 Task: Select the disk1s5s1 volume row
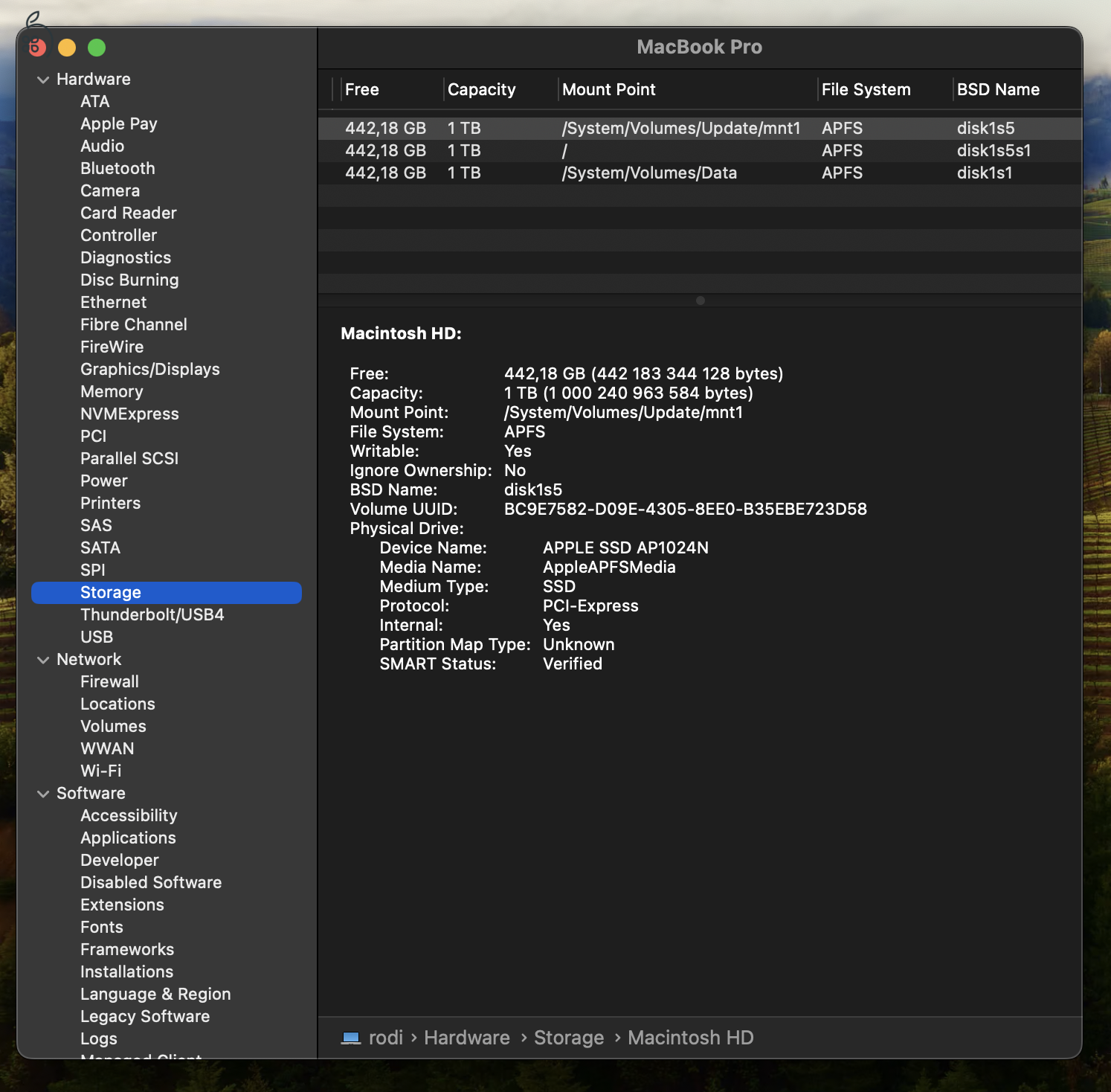coord(700,150)
